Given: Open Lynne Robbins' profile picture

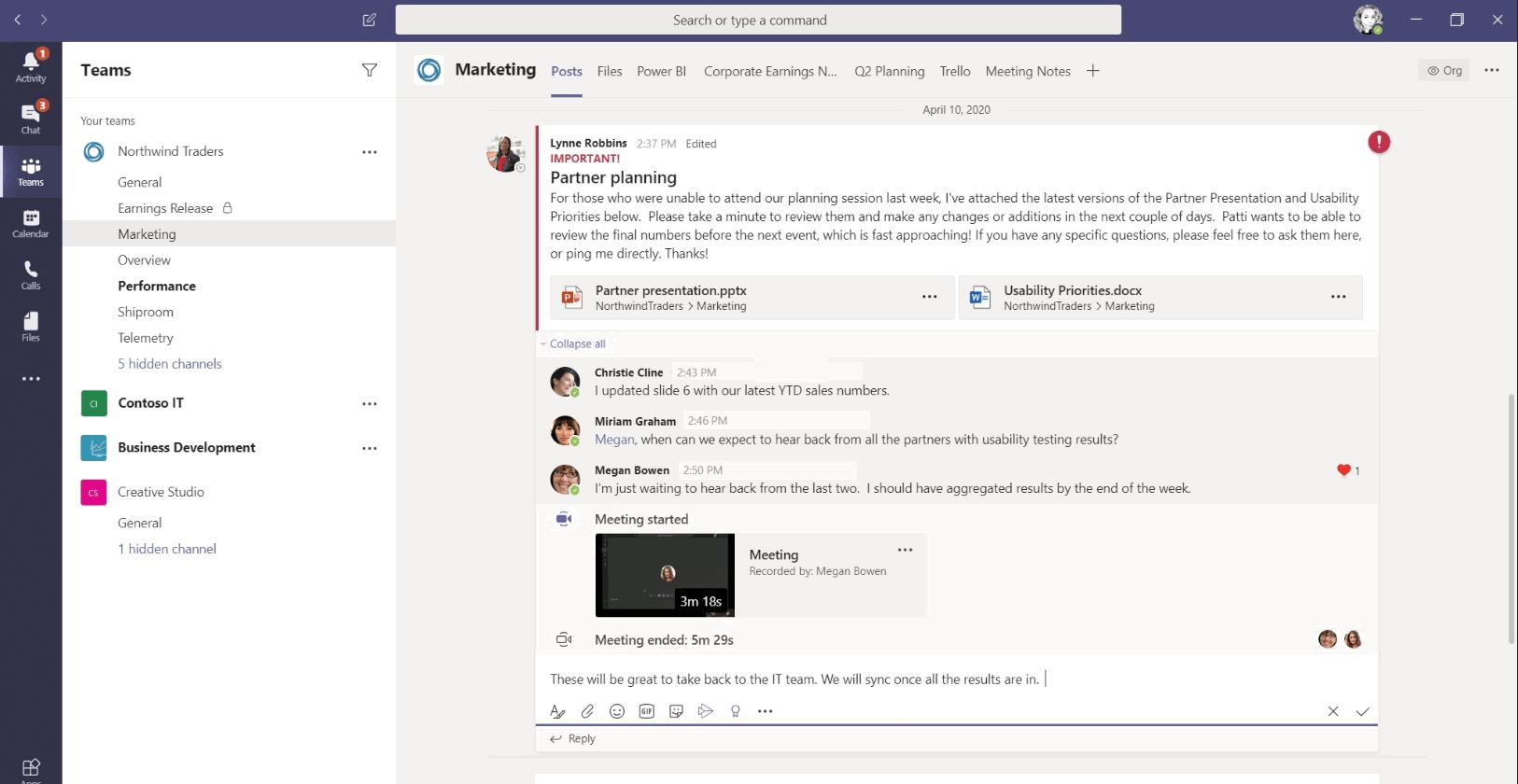Looking at the screenshot, I should click(x=505, y=154).
